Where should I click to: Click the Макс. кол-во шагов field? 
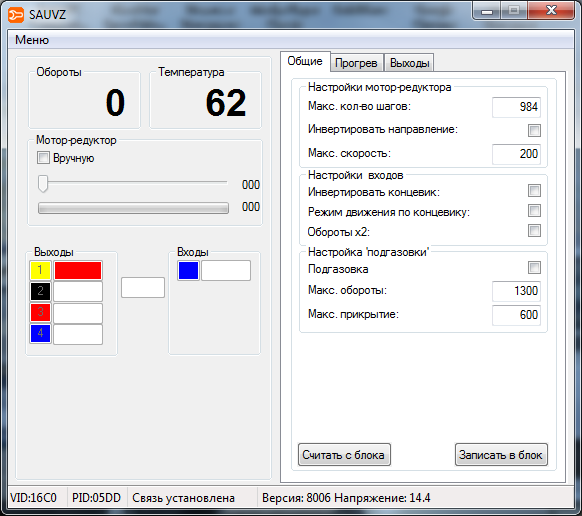516,107
